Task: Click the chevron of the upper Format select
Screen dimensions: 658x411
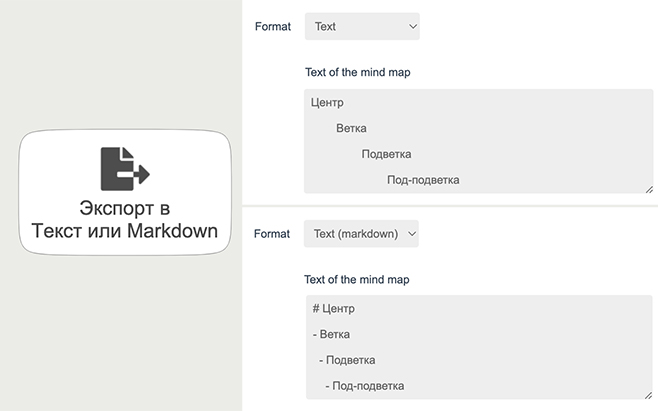Action: click(x=413, y=26)
